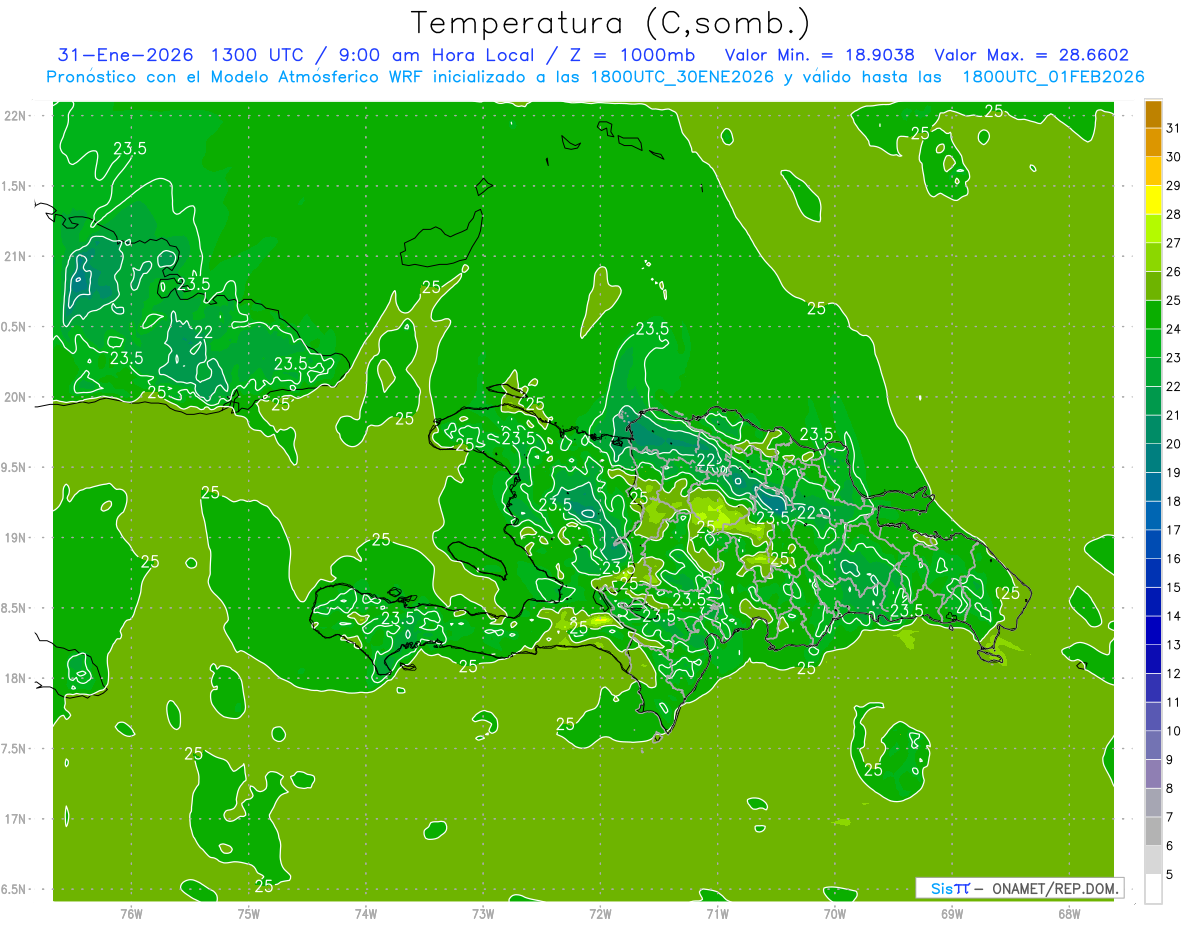Click the 'ONAMET/REP.DOM.' credit label

click(x=1055, y=888)
